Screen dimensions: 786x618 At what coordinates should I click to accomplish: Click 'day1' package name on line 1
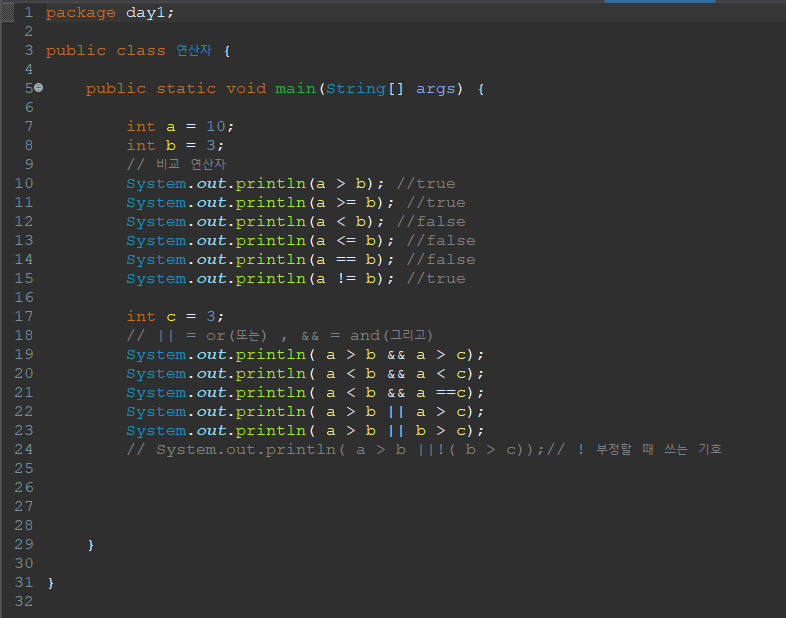[x=145, y=13]
